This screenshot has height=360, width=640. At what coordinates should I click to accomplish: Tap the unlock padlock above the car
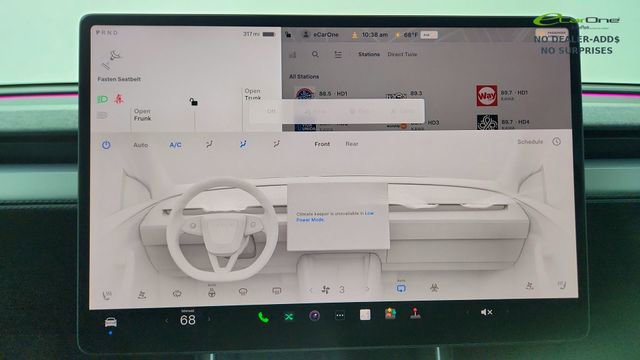(193, 101)
